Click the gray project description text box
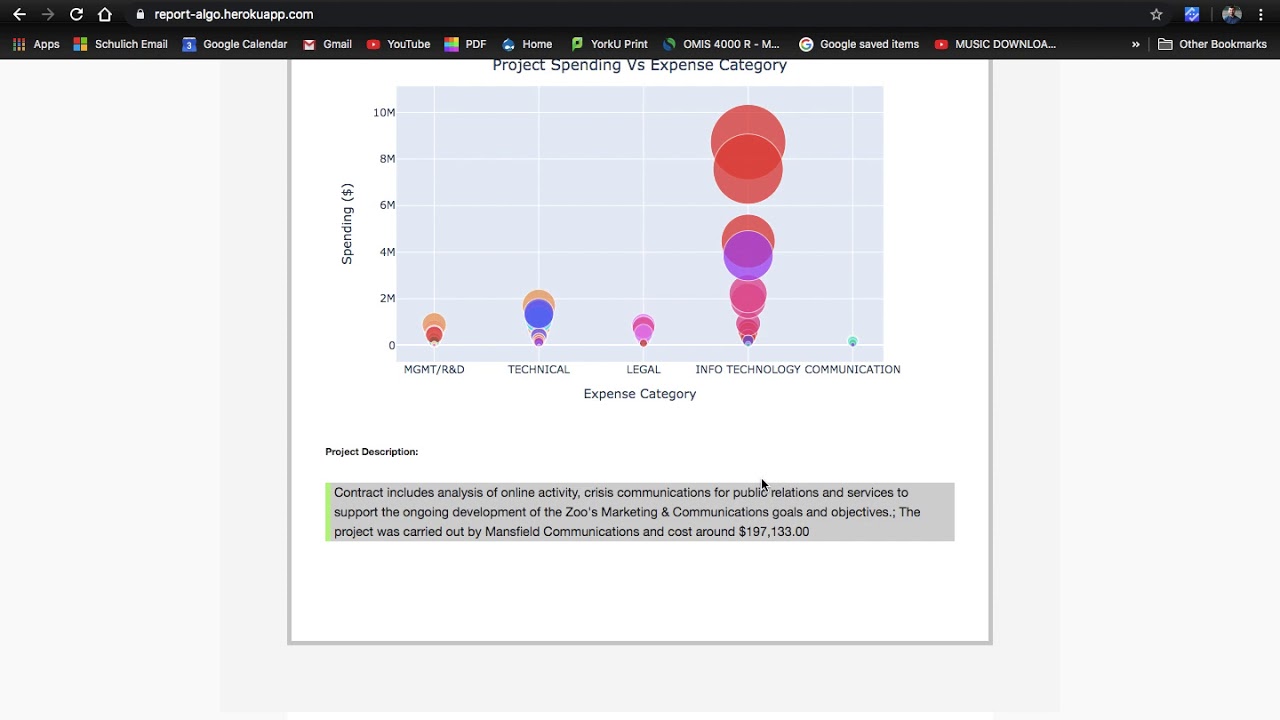The width and height of the screenshot is (1280, 720). (x=640, y=512)
